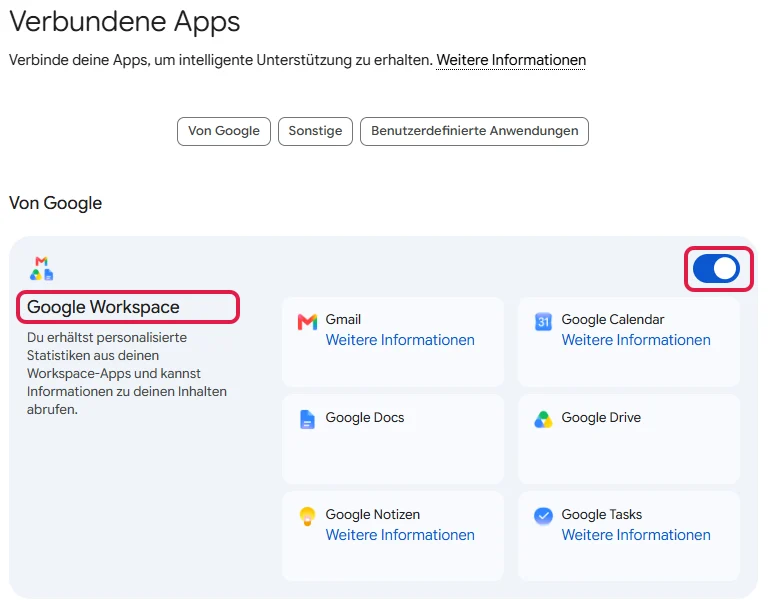
Task: Click the Google Drive icon
Action: (x=543, y=419)
